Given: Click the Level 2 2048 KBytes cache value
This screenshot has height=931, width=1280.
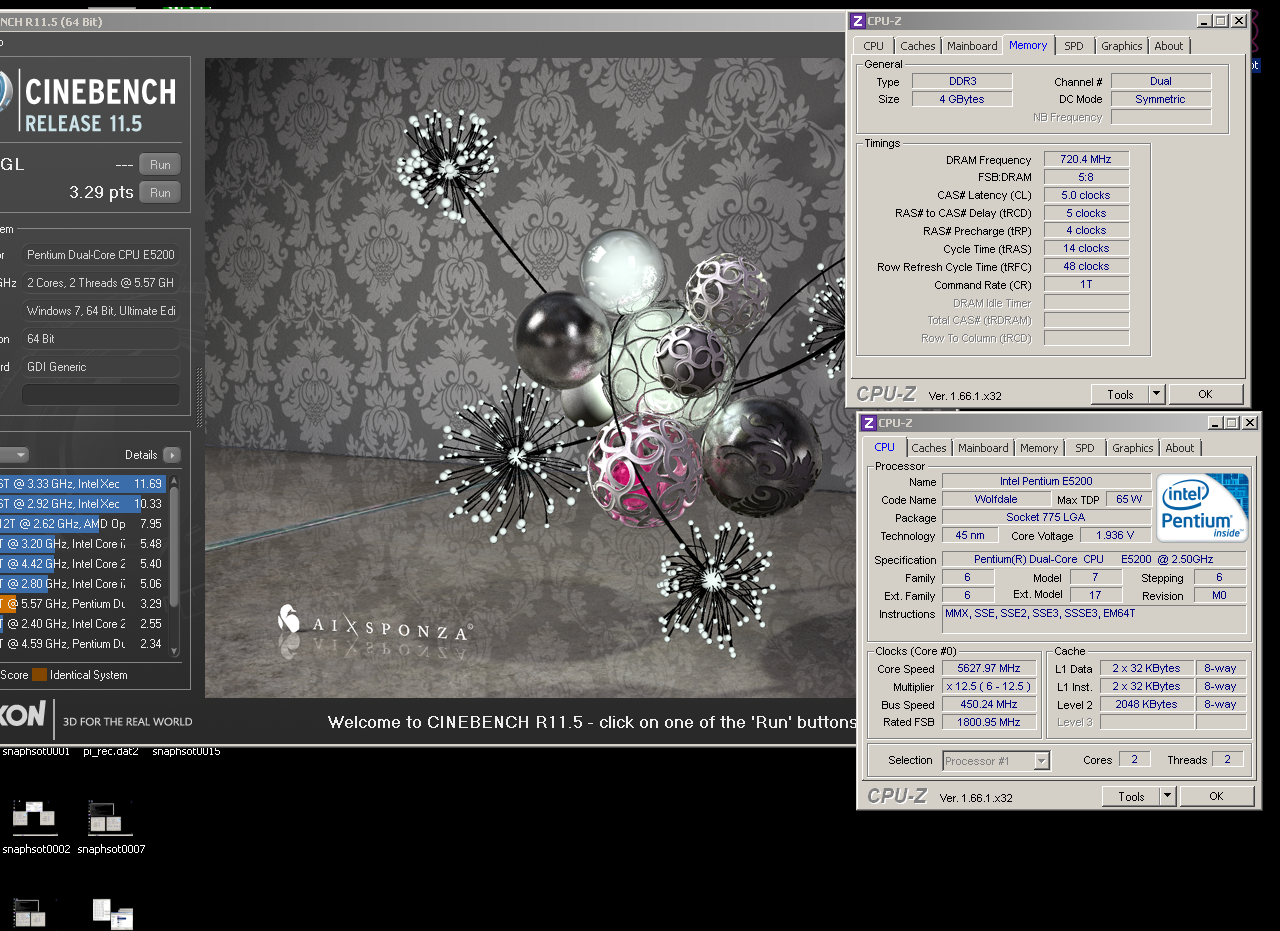Looking at the screenshot, I should (x=1146, y=704).
